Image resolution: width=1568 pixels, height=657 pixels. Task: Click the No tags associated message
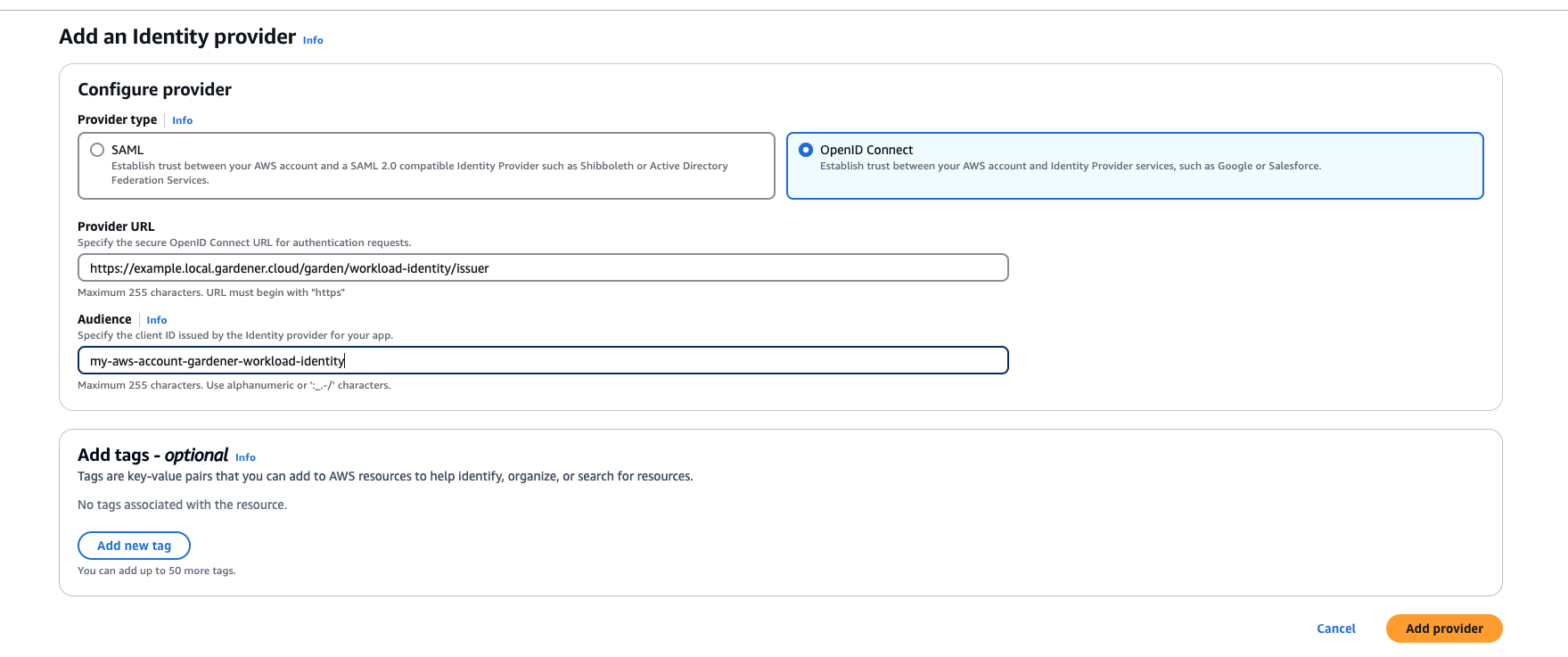coord(182,505)
